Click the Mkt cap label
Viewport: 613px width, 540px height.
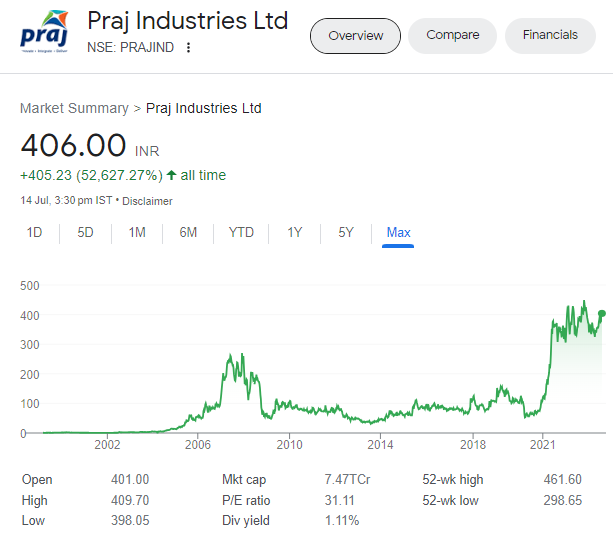(x=246, y=480)
